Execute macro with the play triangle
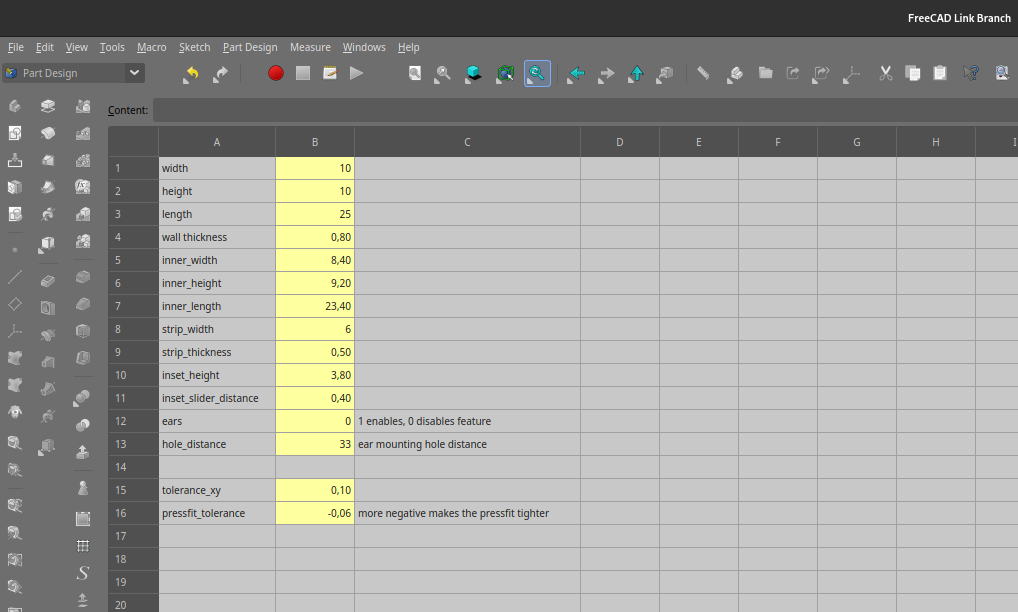 tap(356, 73)
